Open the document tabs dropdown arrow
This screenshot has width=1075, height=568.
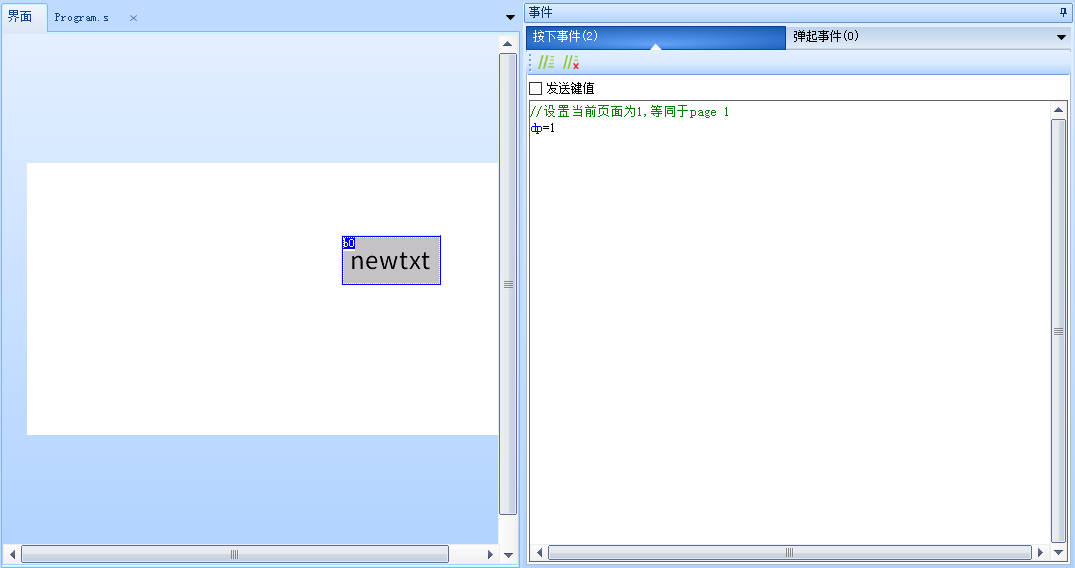click(x=510, y=18)
